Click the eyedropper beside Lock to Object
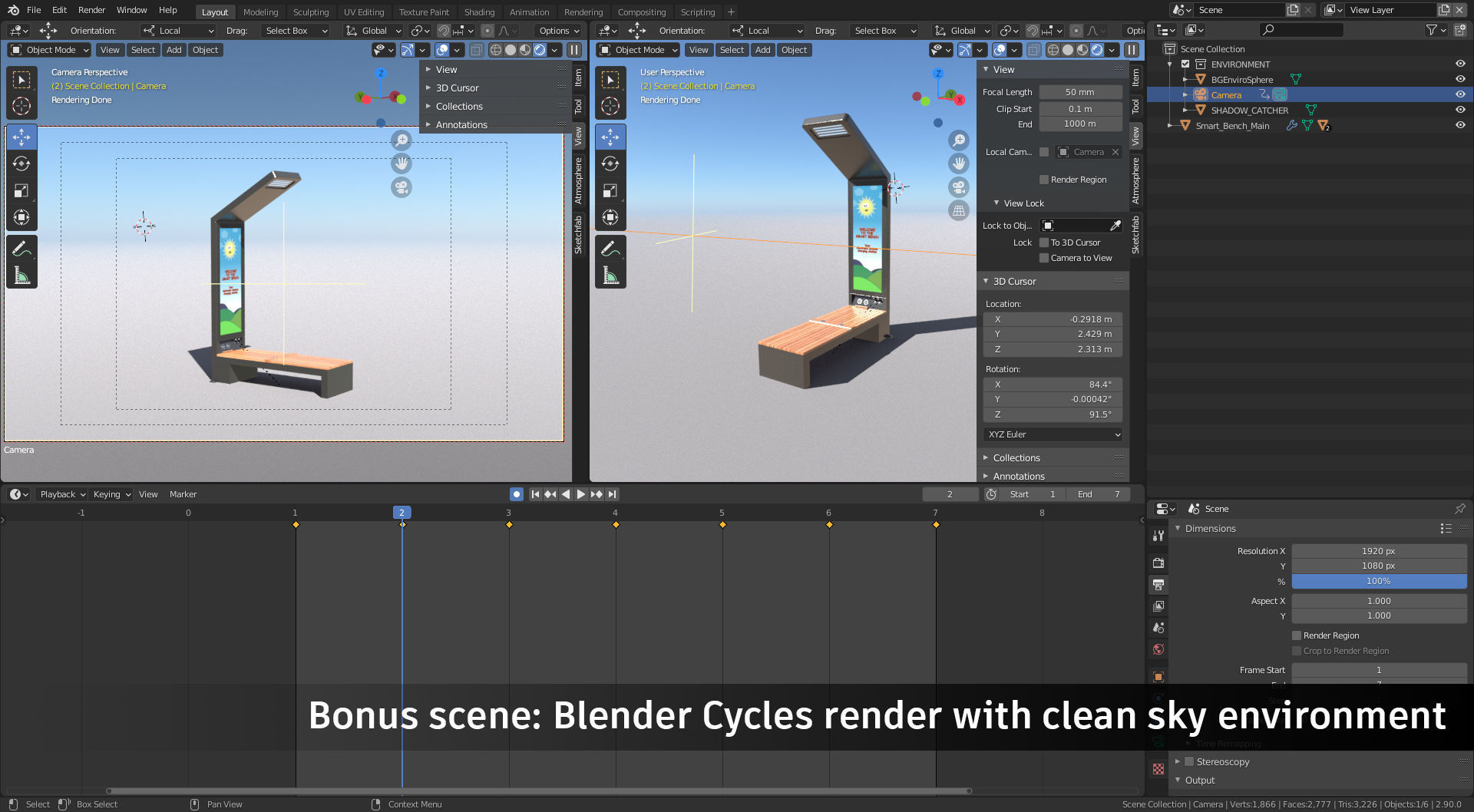Screen dimensions: 1474x812 tap(1115, 226)
